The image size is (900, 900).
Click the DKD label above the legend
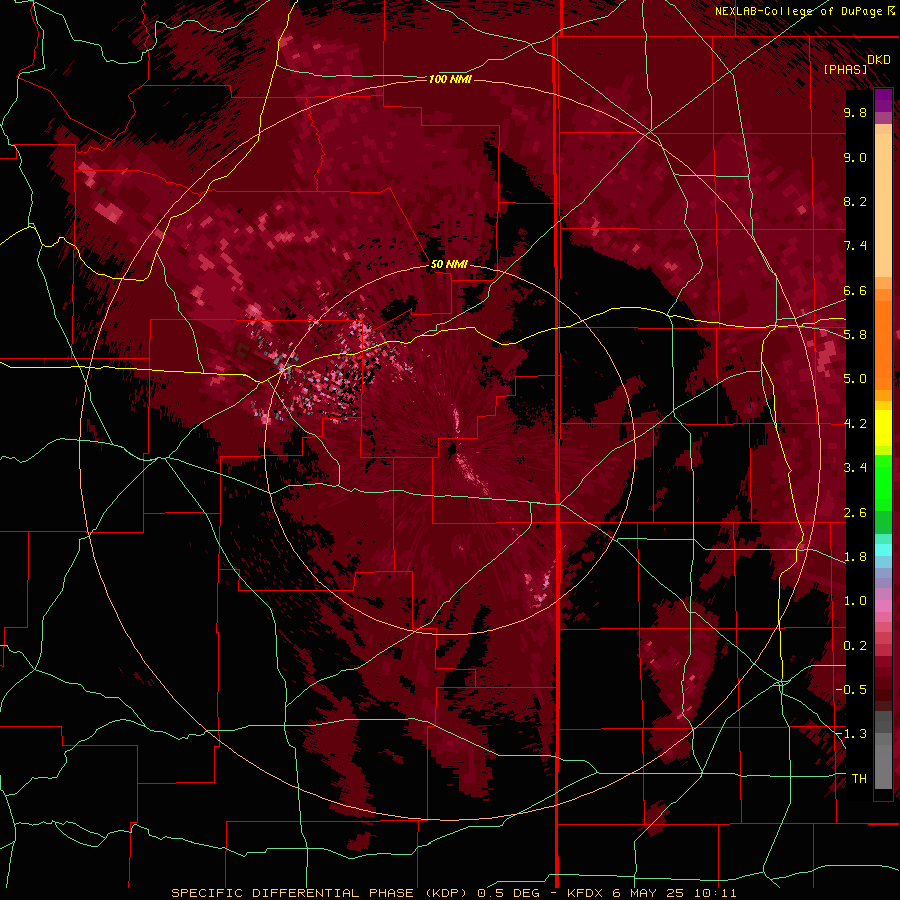click(x=879, y=60)
